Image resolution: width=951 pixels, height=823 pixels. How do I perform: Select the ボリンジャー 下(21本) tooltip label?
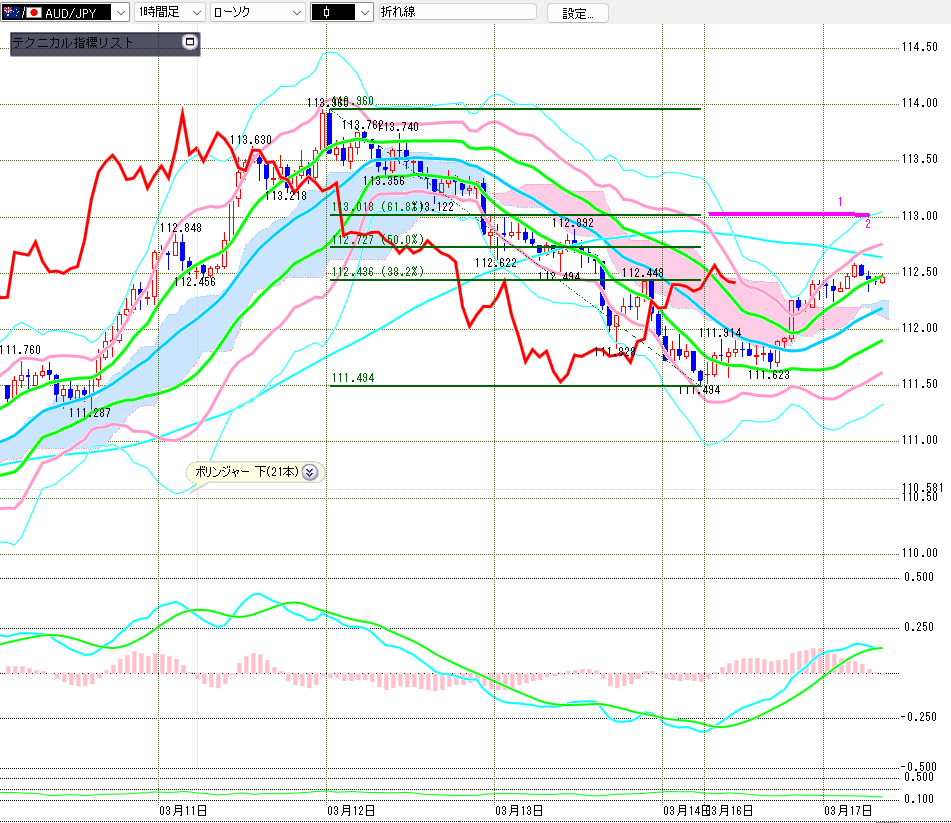pos(244,473)
